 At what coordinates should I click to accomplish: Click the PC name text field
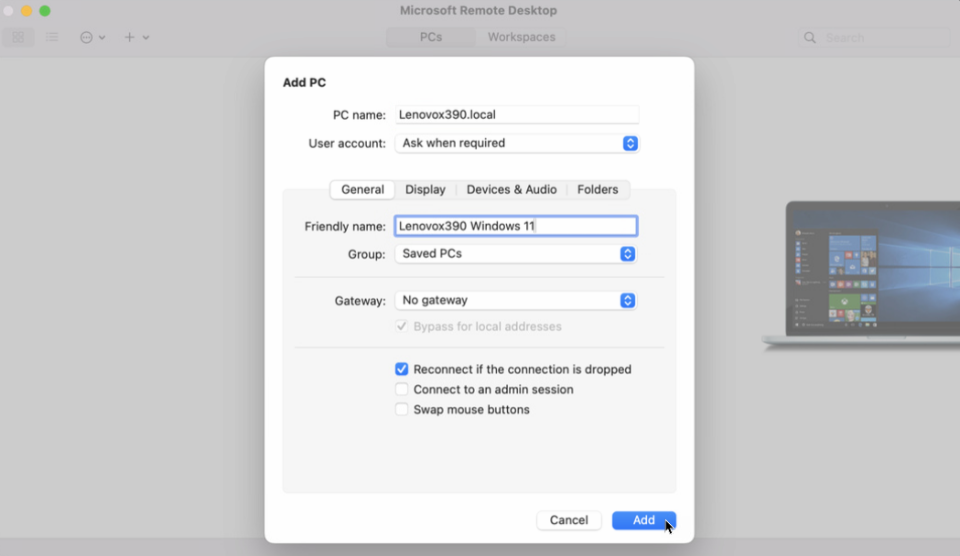pyautogui.click(x=517, y=115)
